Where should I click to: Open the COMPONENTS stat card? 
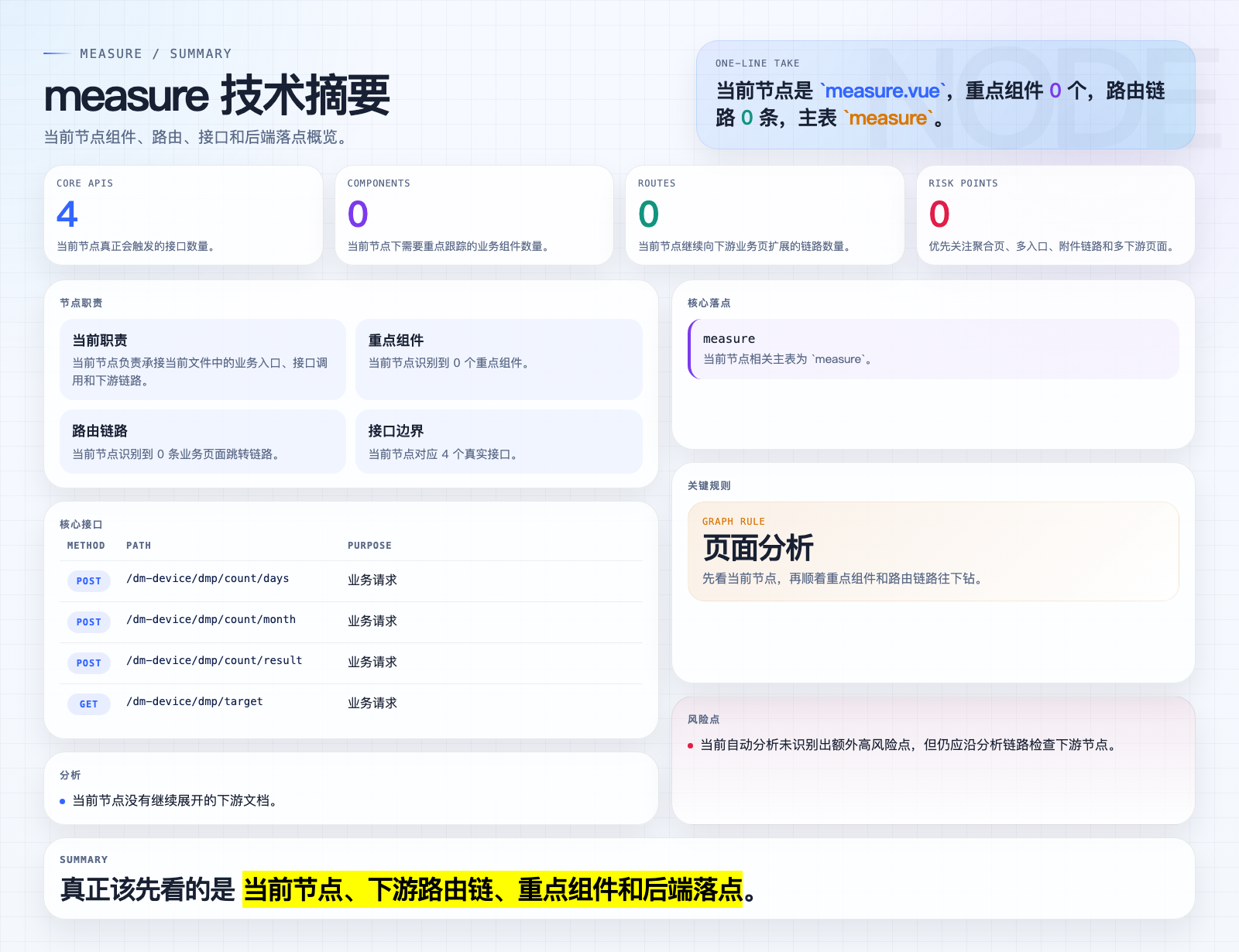coord(474,215)
